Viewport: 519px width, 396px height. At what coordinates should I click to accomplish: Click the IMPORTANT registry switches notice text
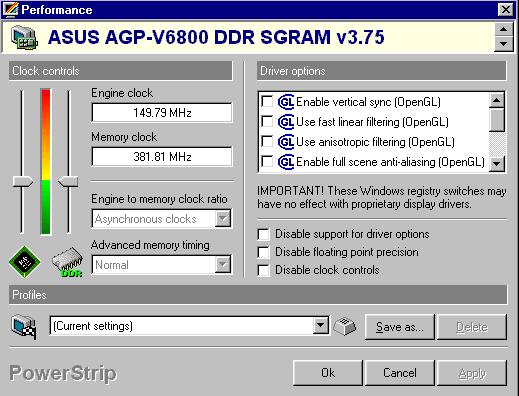[382, 197]
